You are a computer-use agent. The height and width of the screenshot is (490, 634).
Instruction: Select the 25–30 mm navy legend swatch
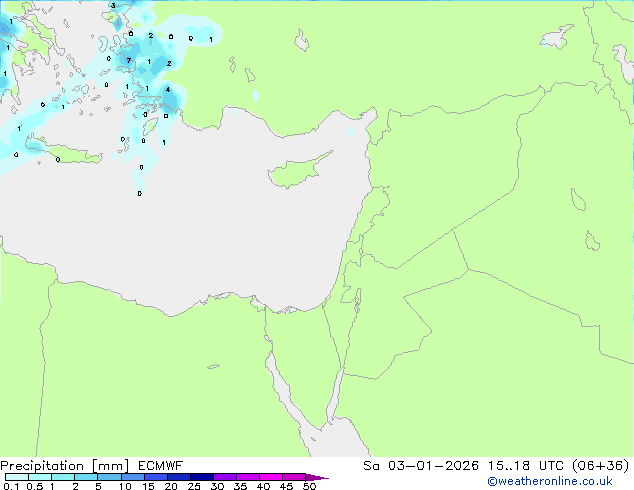pos(201,477)
